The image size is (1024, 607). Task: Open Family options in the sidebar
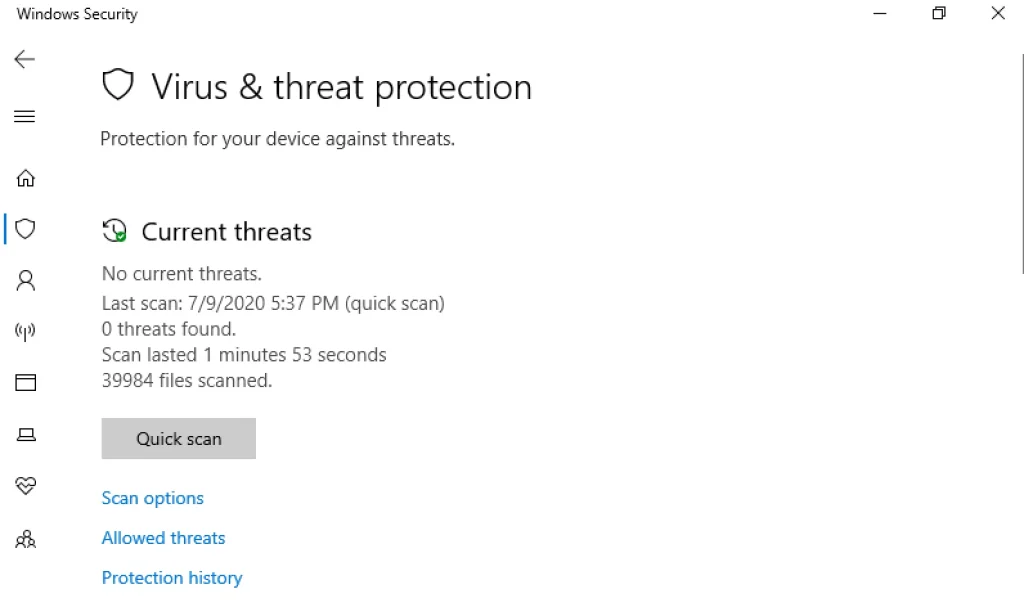[25, 539]
